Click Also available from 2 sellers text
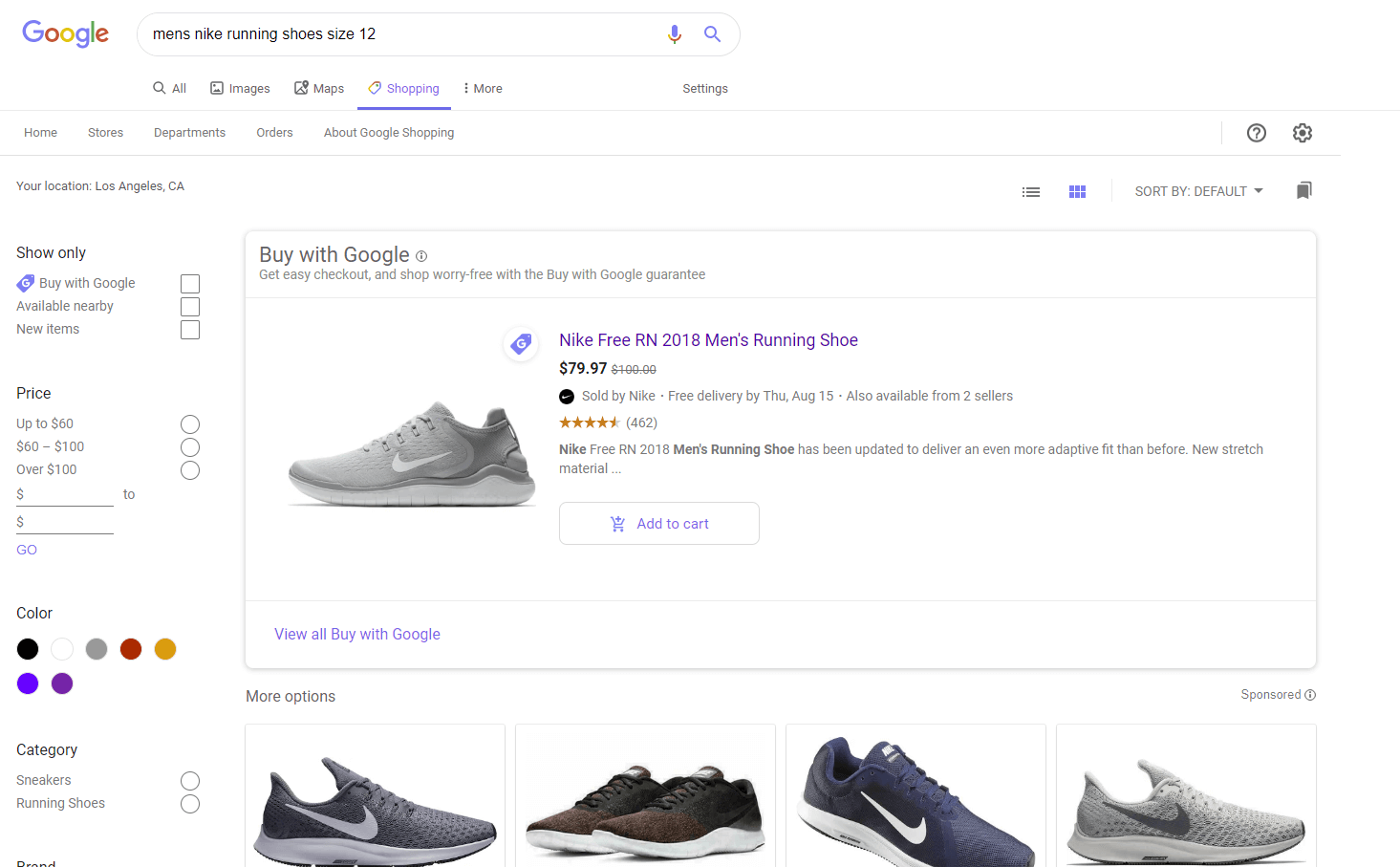The image size is (1400, 867). 929,396
